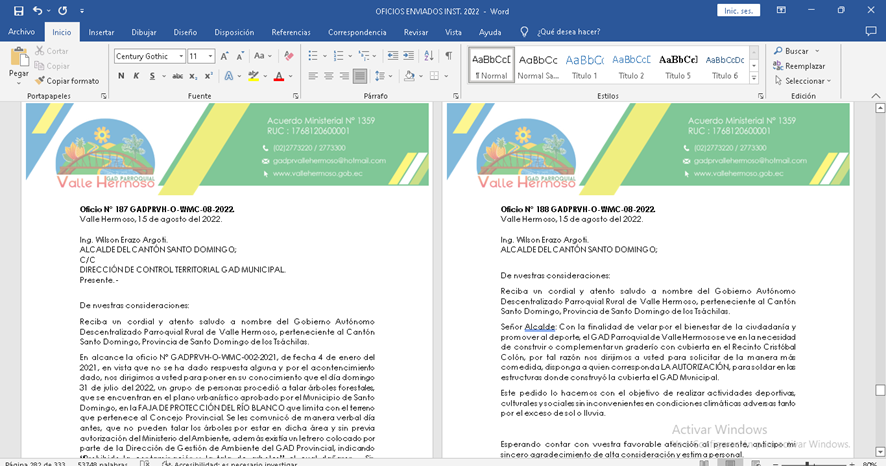886x466 pixels.
Task: Click the Inic. ses. sign-in button
Action: tap(737, 10)
